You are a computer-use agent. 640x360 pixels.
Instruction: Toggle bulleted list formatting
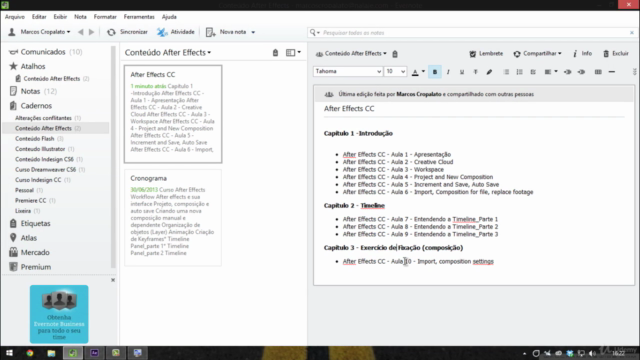(506, 72)
